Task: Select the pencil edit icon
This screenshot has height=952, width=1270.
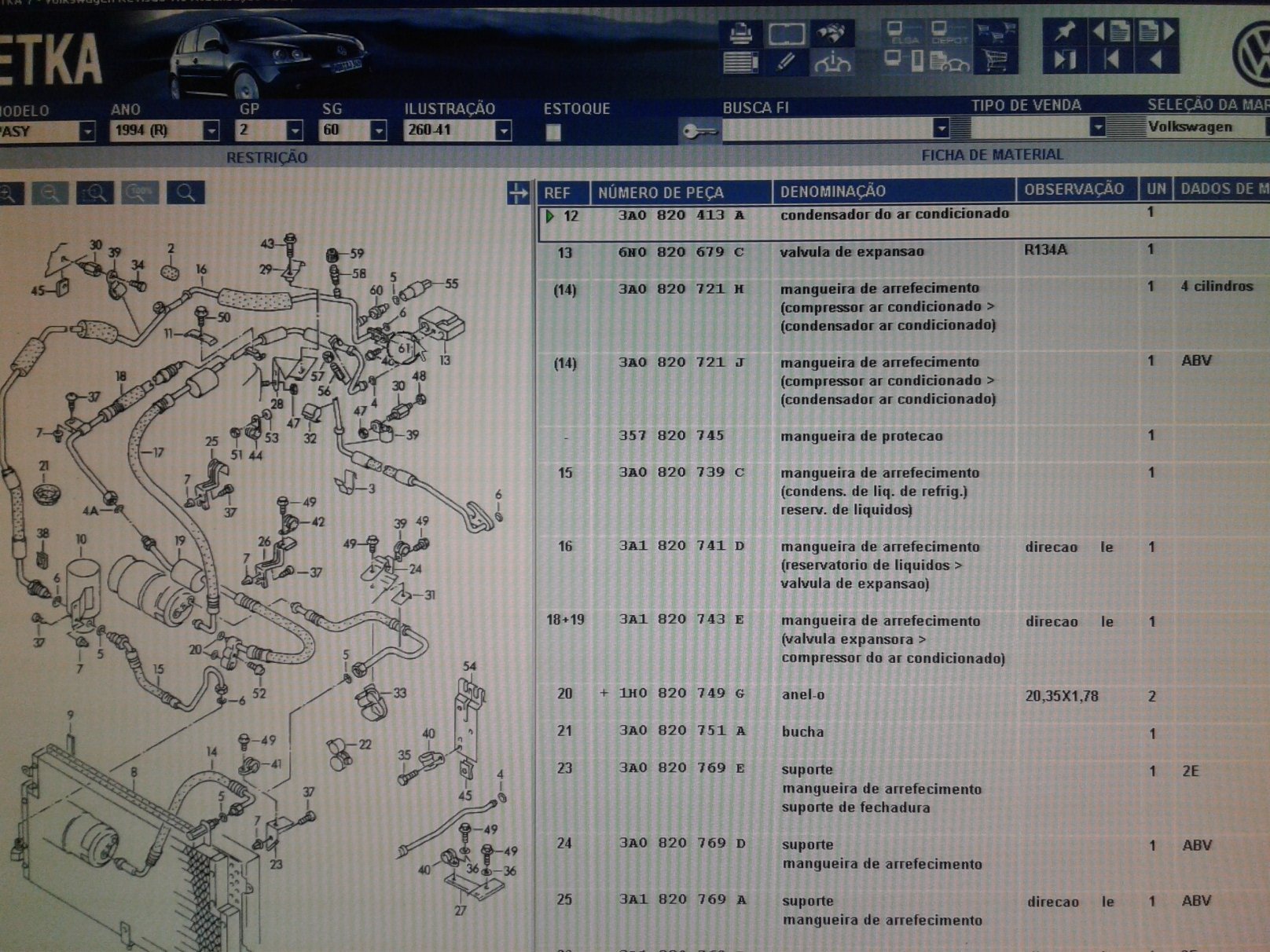Action: point(785,61)
